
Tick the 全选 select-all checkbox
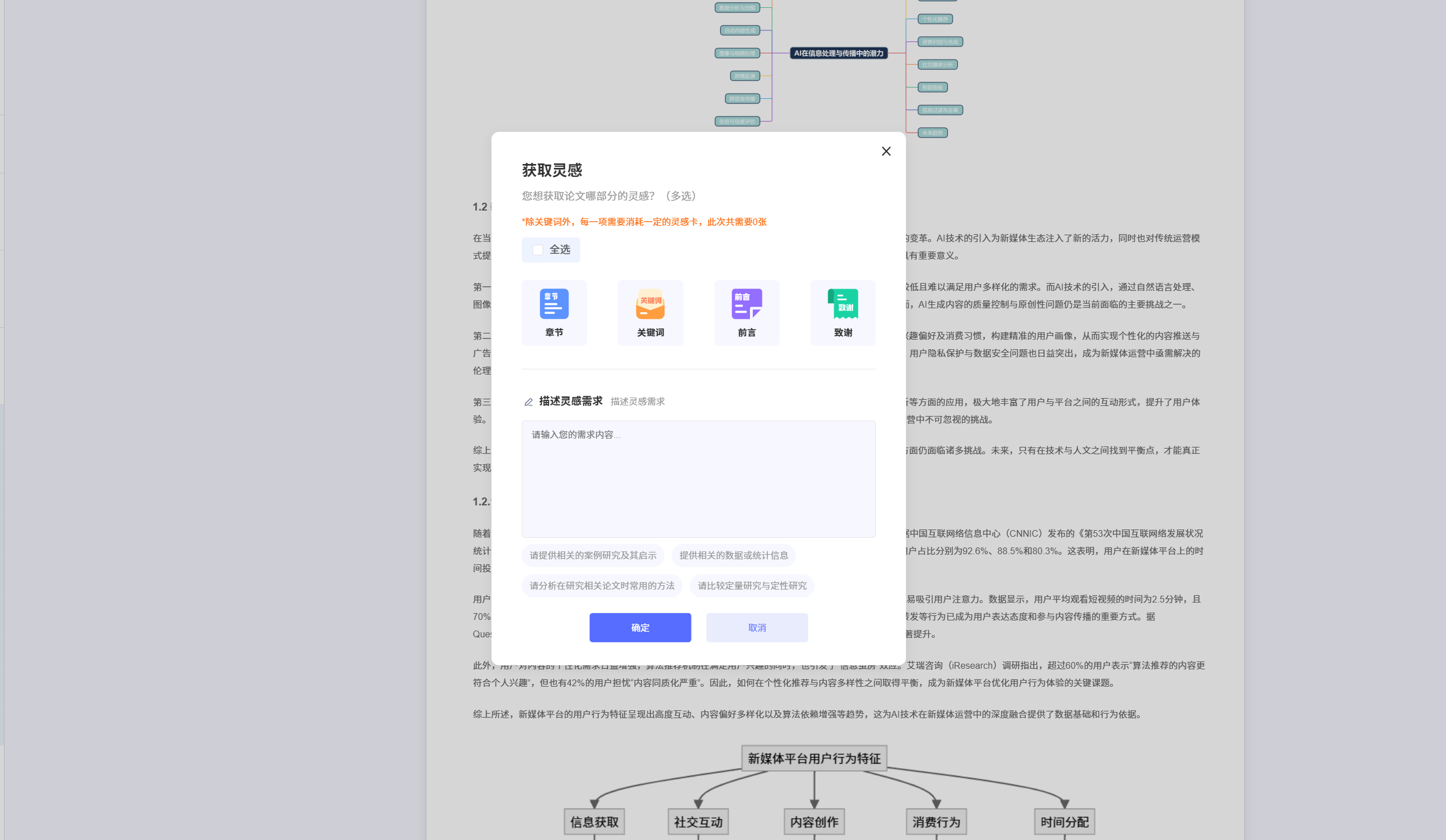(x=538, y=250)
